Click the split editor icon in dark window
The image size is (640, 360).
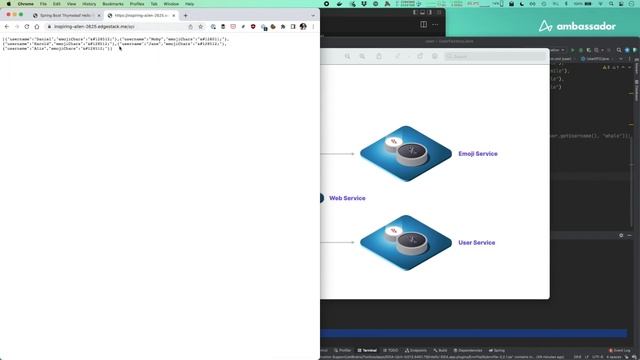click(423, 24)
